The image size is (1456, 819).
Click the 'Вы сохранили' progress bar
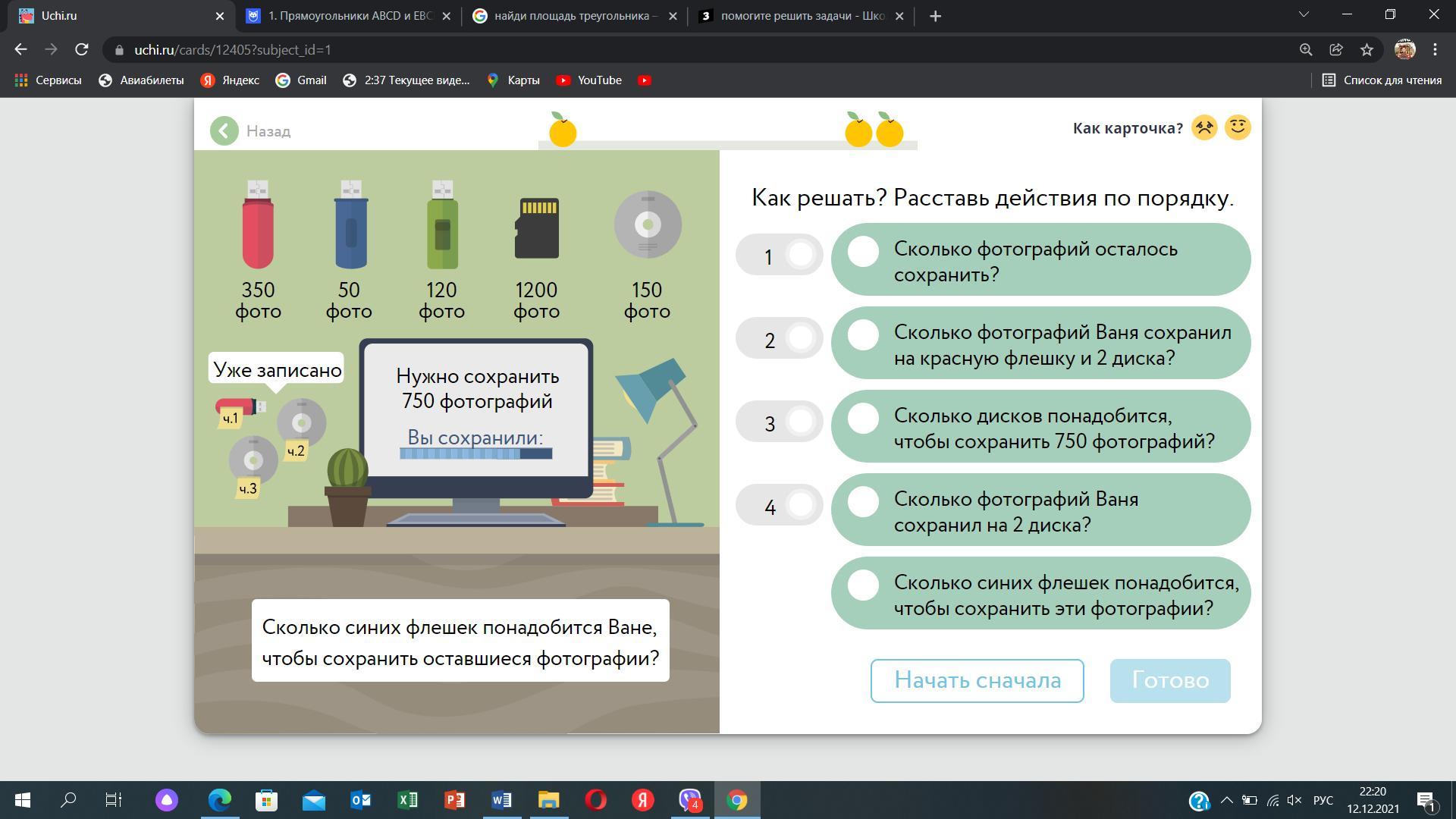476,453
